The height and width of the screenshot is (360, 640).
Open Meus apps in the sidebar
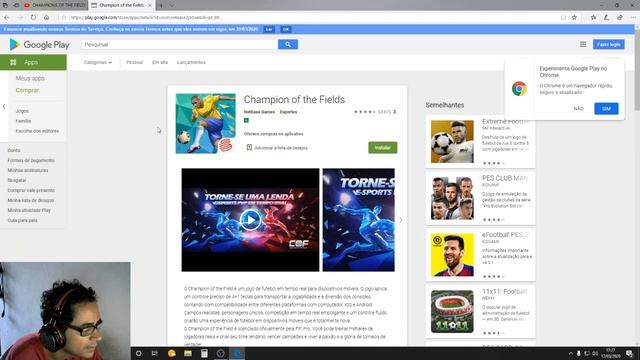30,78
